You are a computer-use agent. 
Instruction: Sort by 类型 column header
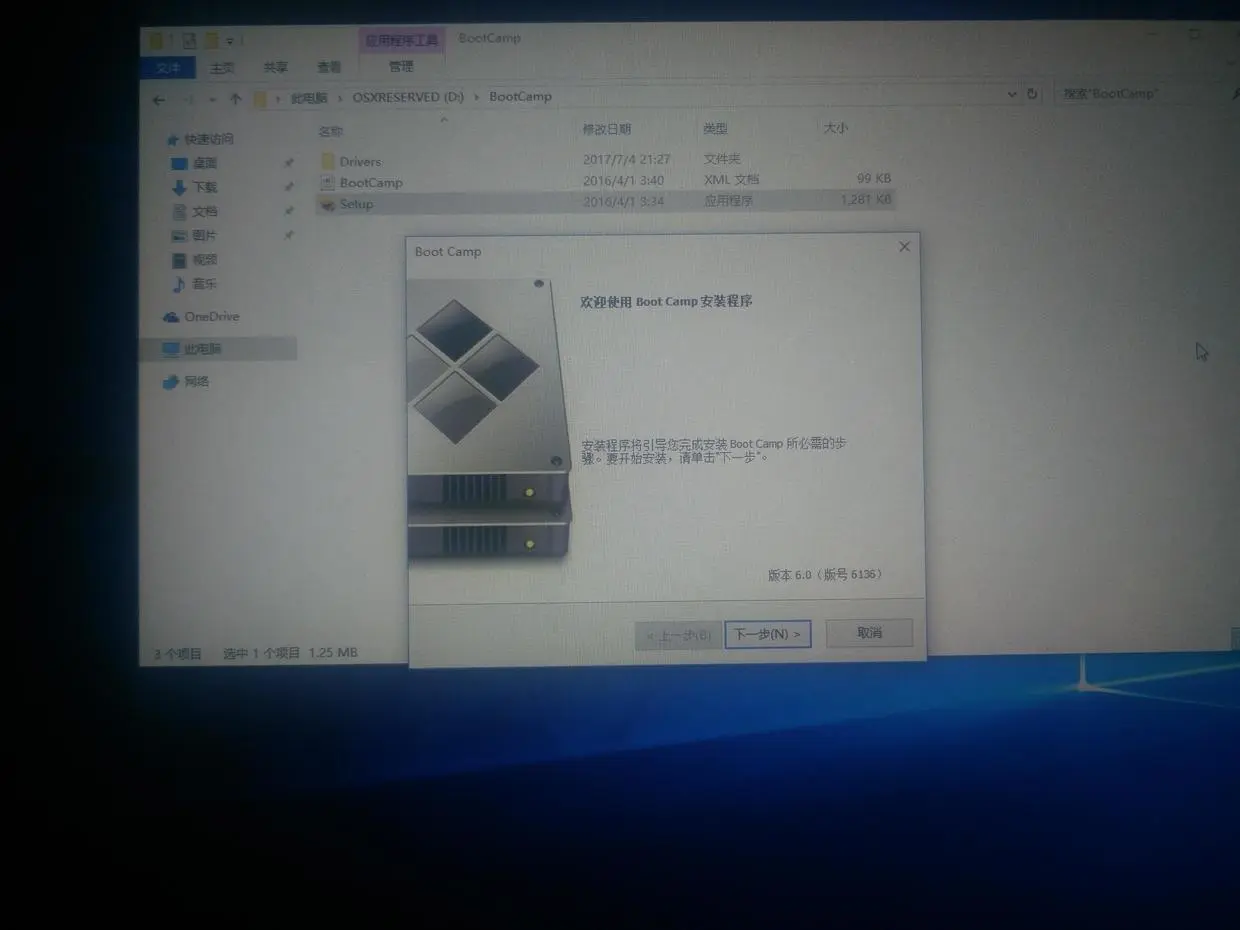(x=715, y=129)
